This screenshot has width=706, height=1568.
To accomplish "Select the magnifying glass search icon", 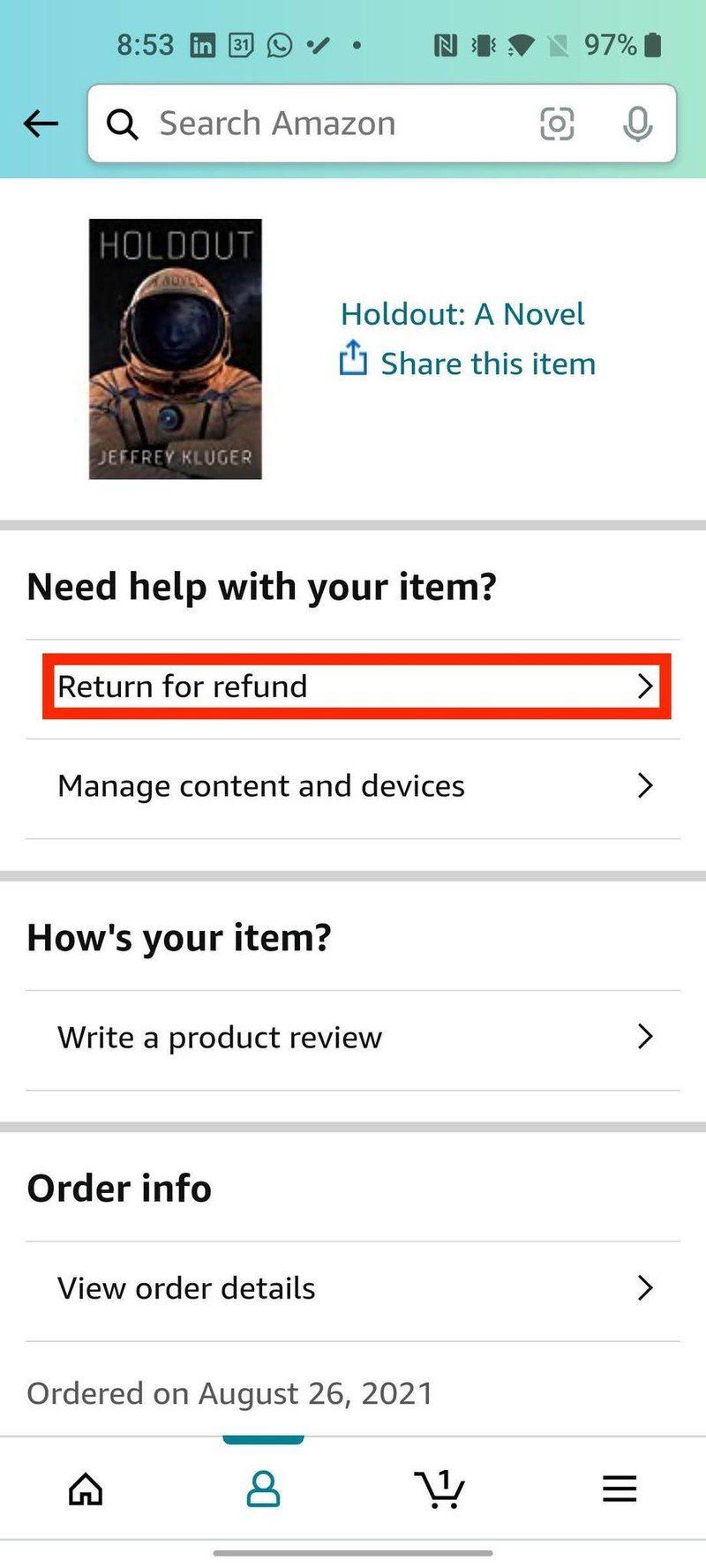I will (123, 124).
